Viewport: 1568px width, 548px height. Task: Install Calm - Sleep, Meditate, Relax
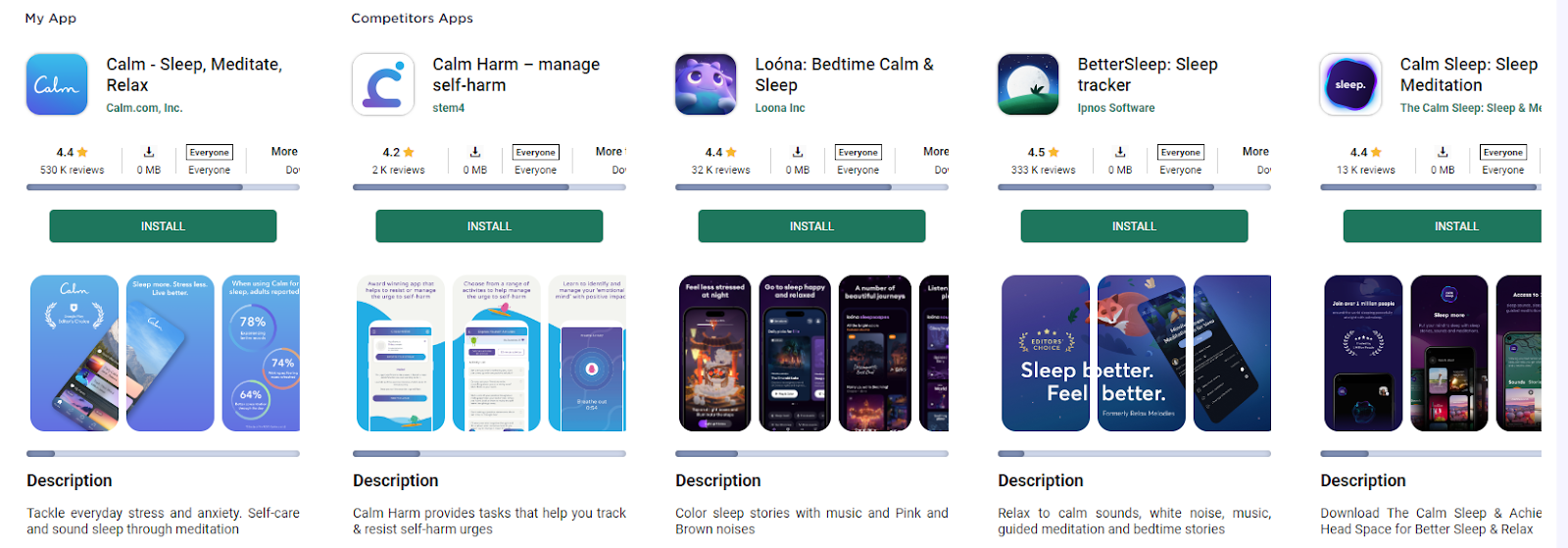pos(163,226)
